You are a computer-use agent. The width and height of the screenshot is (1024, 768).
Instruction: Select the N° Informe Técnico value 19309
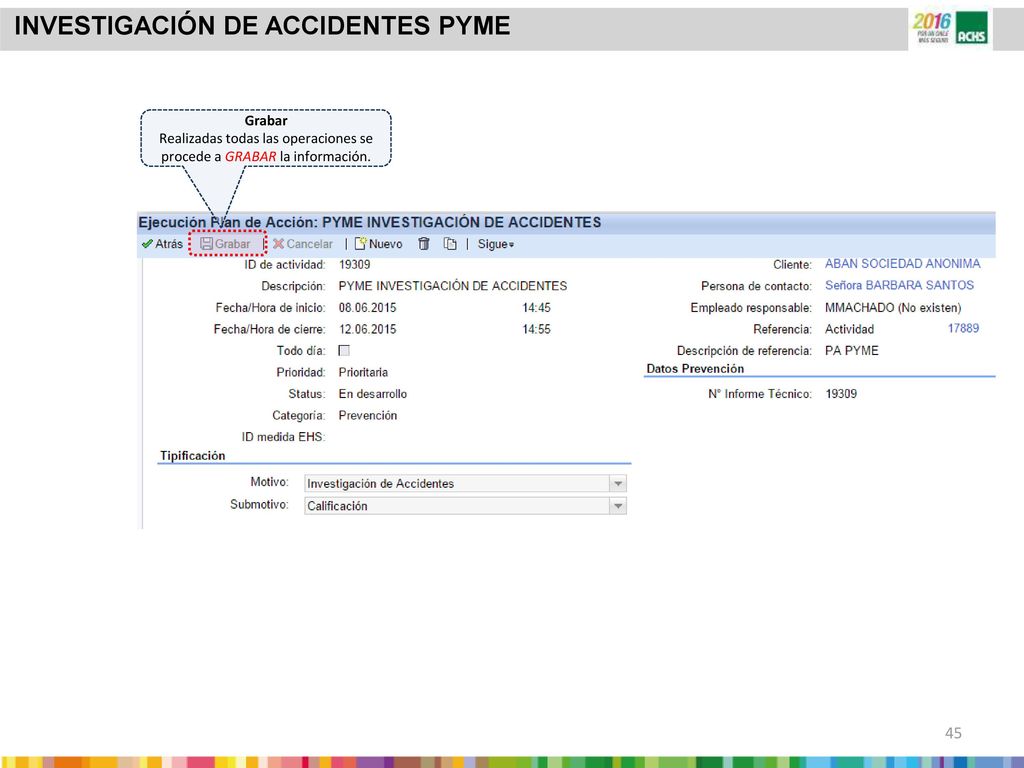click(841, 394)
